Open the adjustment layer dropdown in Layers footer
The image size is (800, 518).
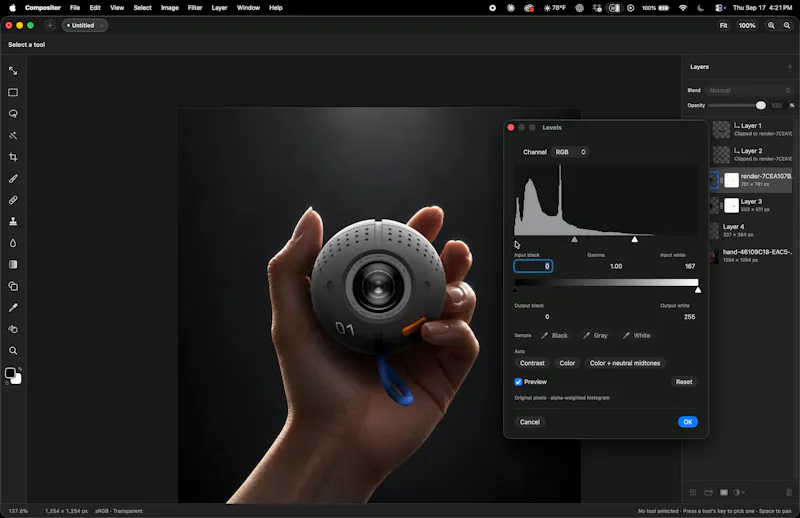[739, 492]
